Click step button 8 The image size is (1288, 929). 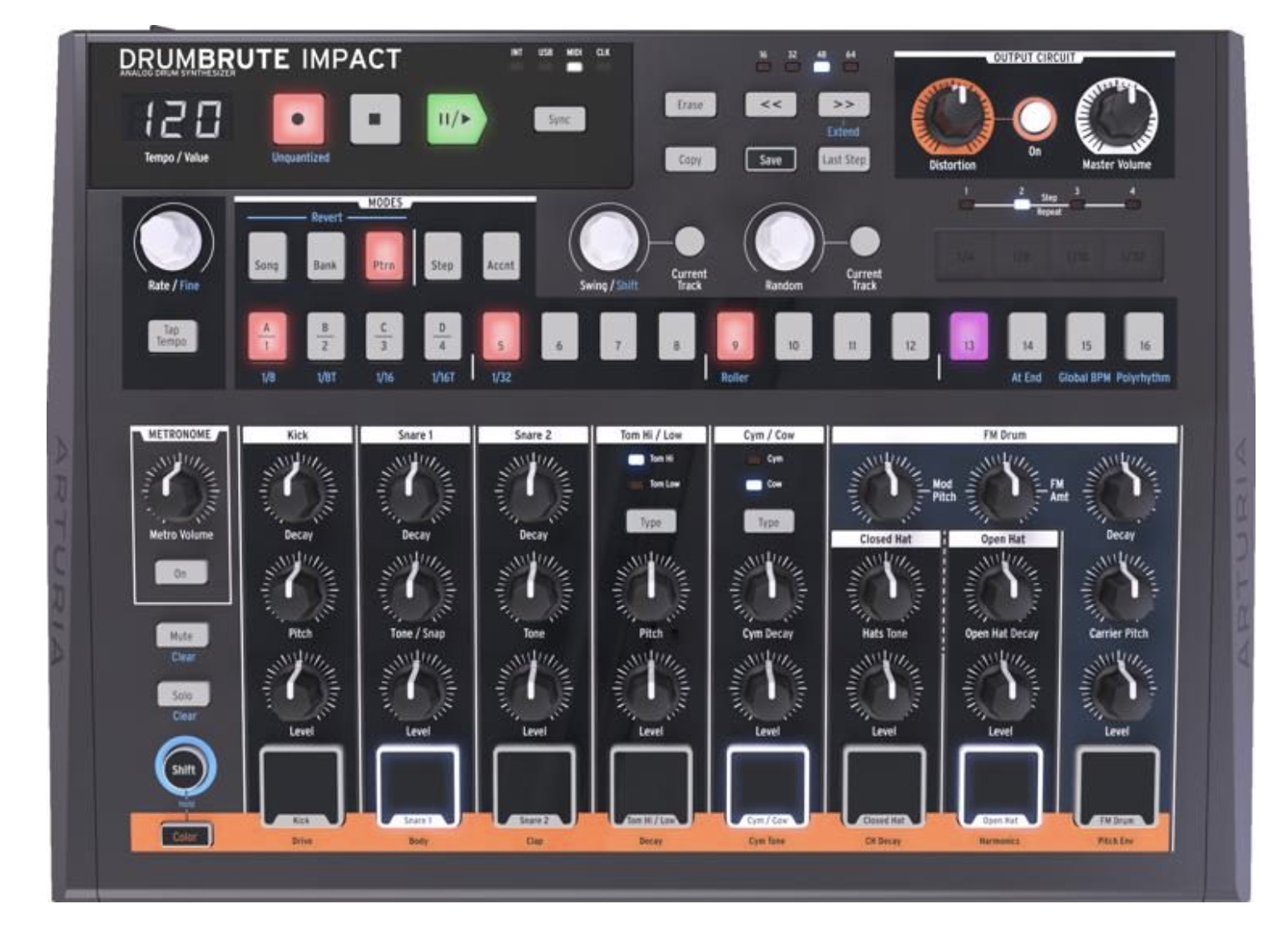tap(676, 336)
